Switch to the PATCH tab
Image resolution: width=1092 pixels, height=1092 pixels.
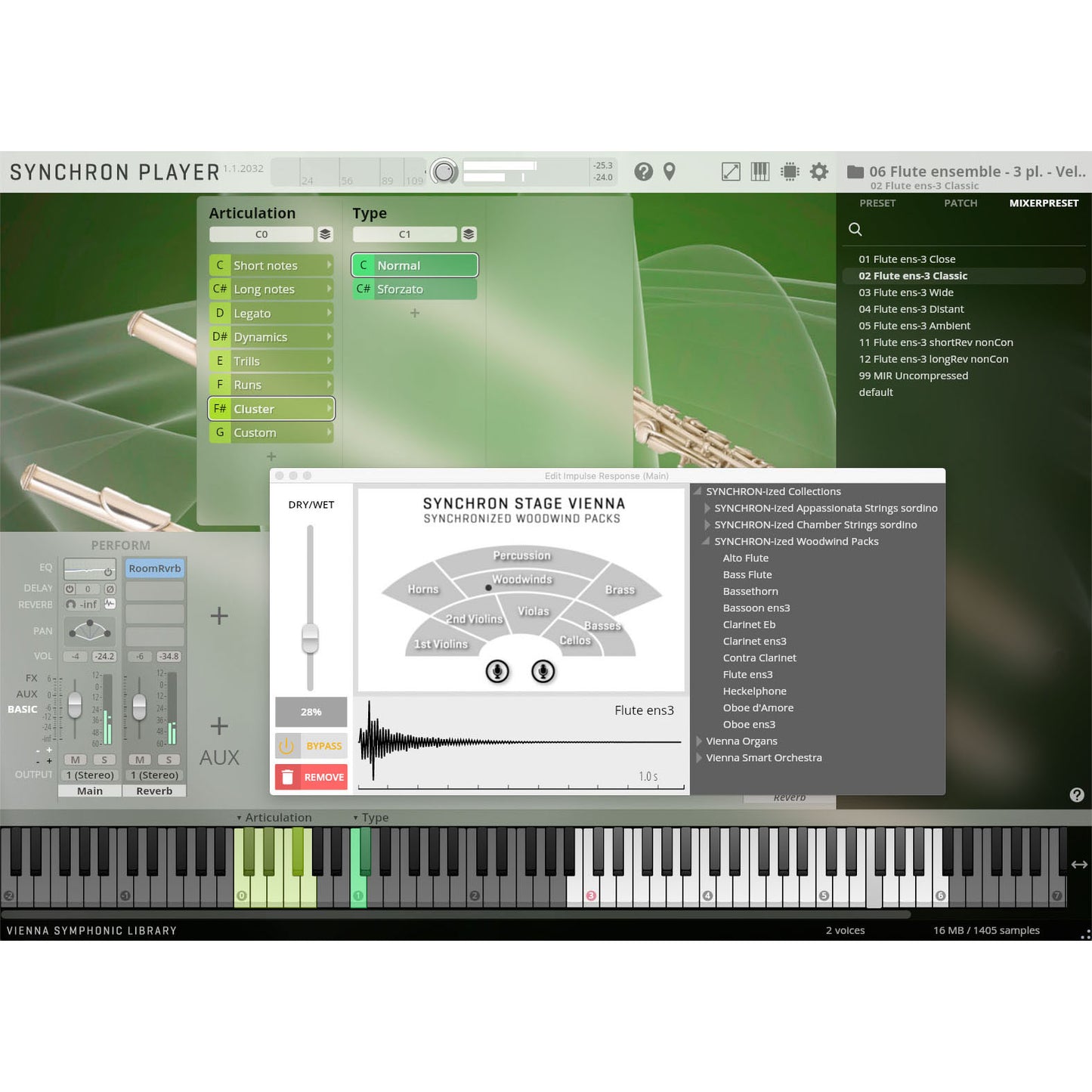click(960, 203)
